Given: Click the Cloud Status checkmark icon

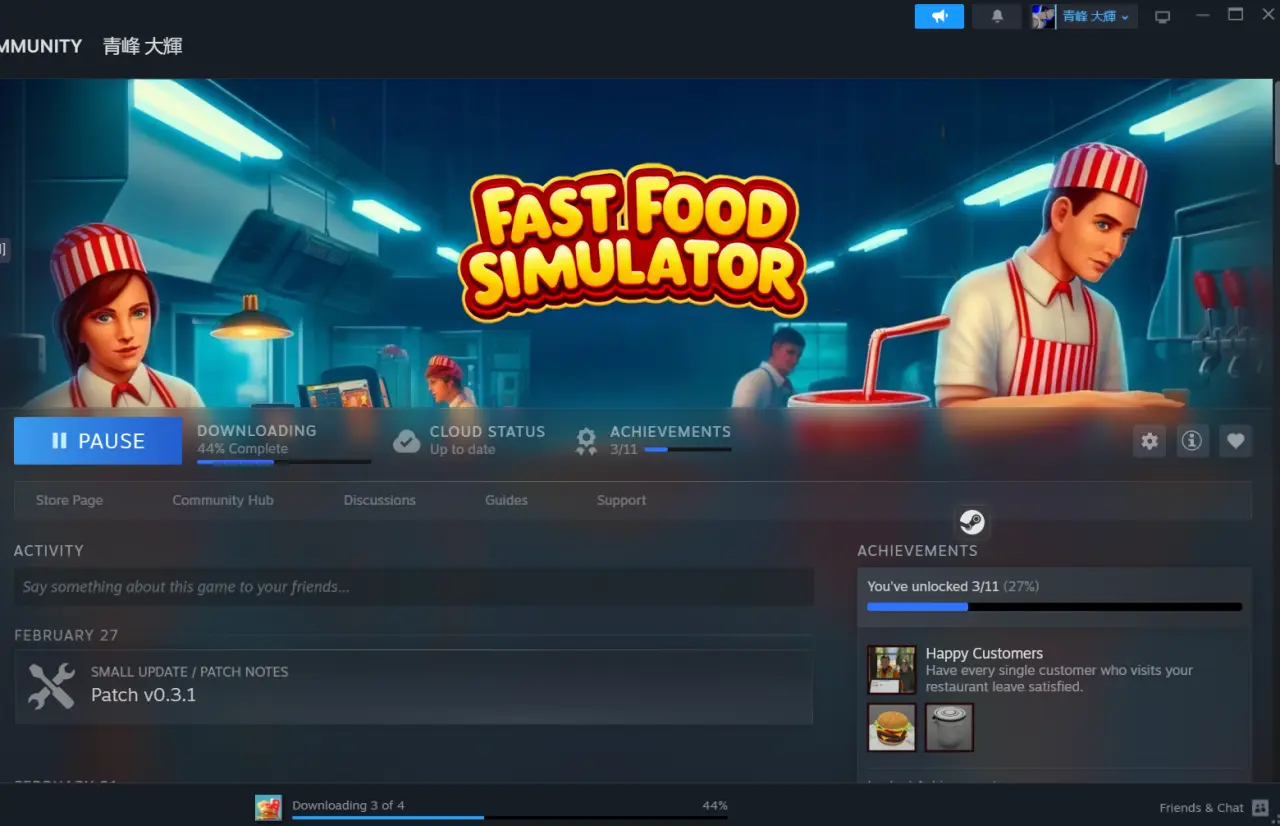Looking at the screenshot, I should tap(406, 441).
